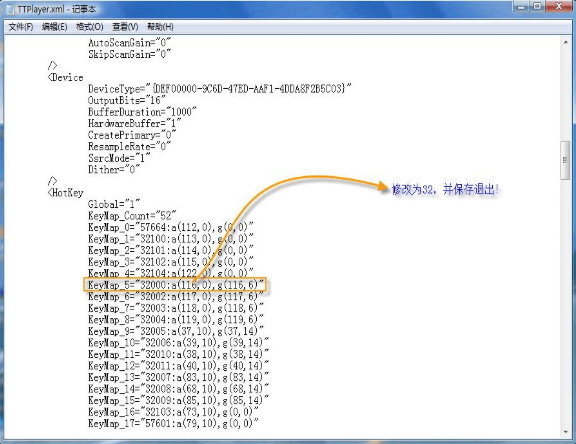Open the 文件(F) menu
Image resolution: width=576 pixels, height=444 pixels.
coord(21,27)
